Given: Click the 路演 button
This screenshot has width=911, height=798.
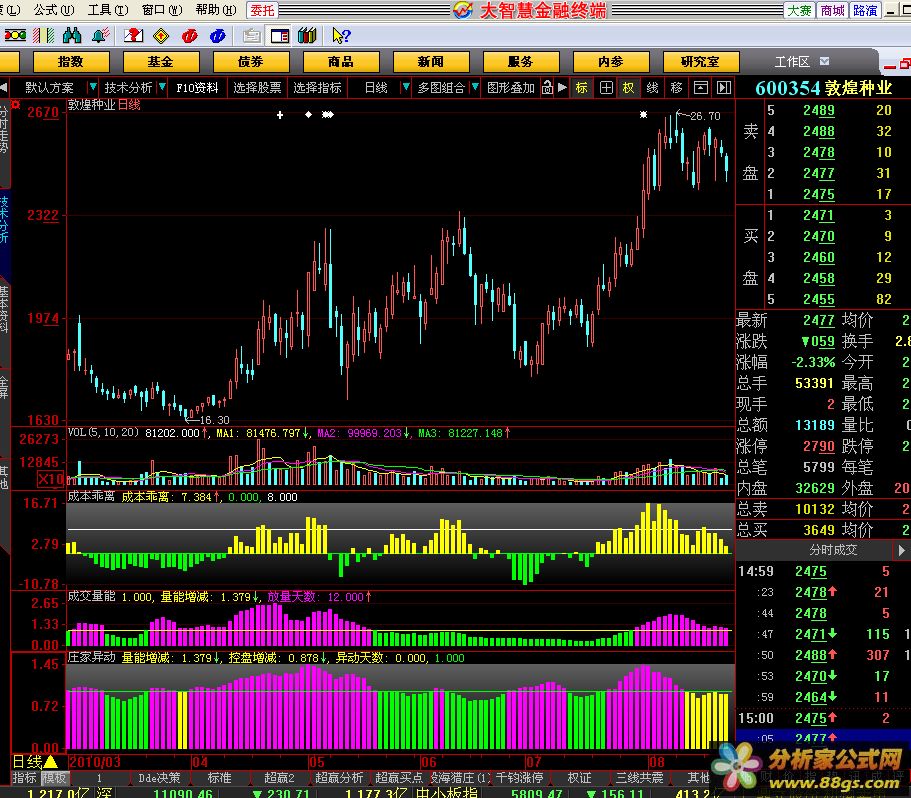Looking at the screenshot, I should pyautogui.click(x=865, y=10).
